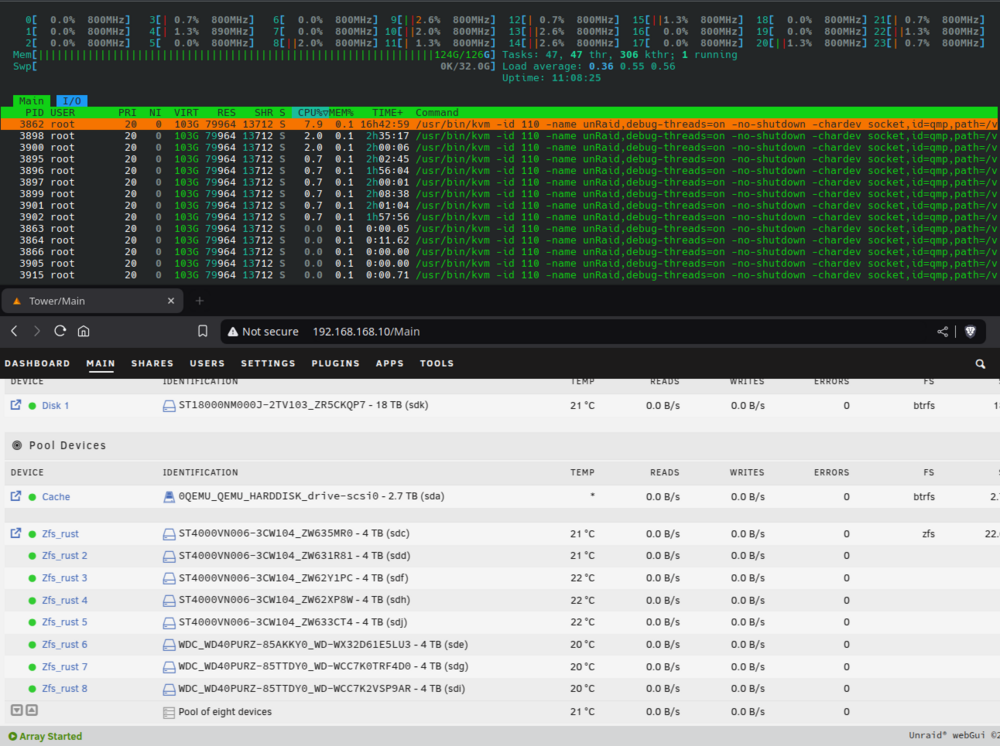Switch to htop Main tab
The image size is (1000, 746).
pyautogui.click(x=31, y=101)
